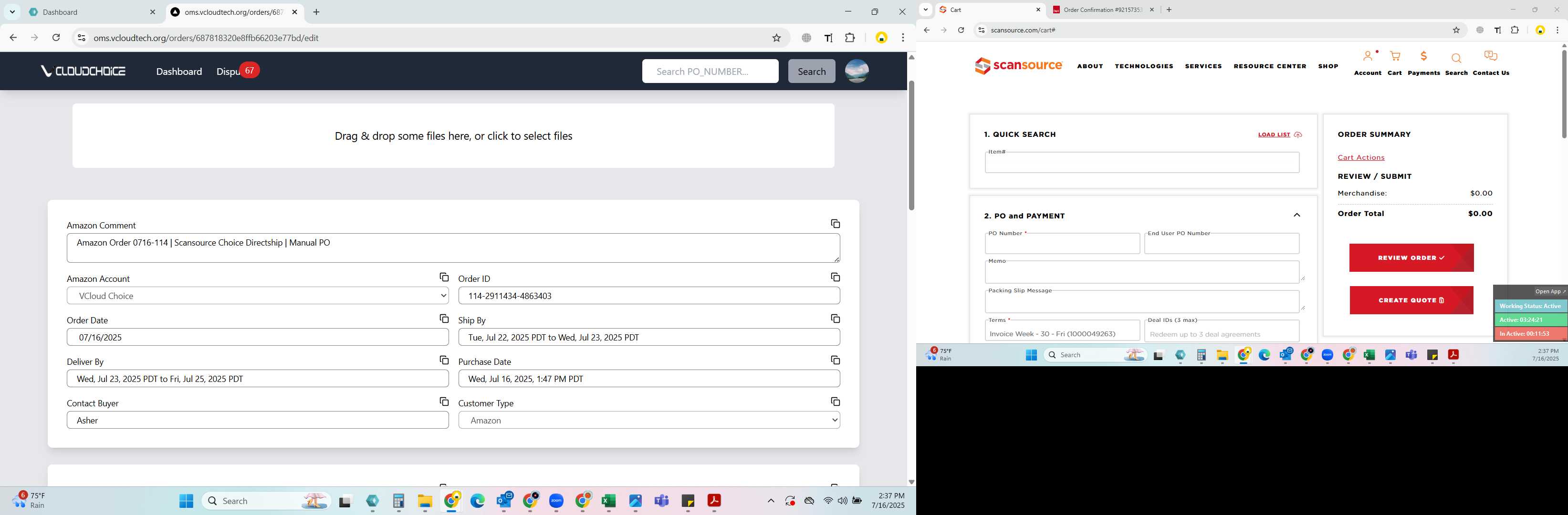Screen dimensions: 1568x515
Task: Click the ScanSource logo
Action: point(1018,66)
